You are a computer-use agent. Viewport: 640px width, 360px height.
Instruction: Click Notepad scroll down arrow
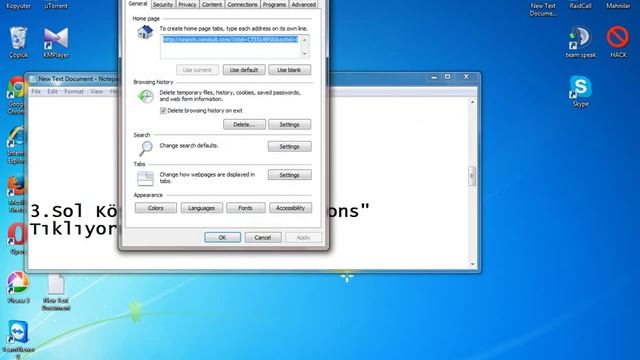click(x=472, y=264)
